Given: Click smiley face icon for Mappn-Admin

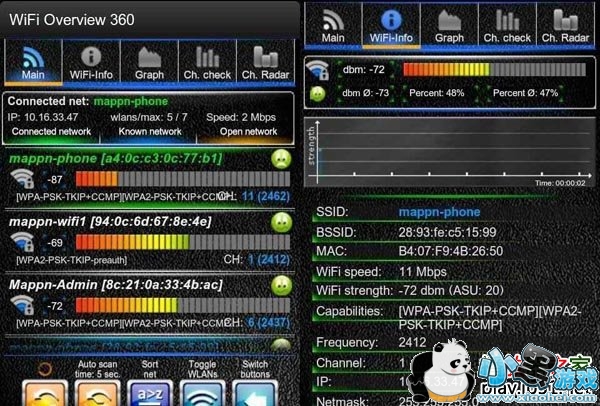Looking at the screenshot, I should 281,286.
